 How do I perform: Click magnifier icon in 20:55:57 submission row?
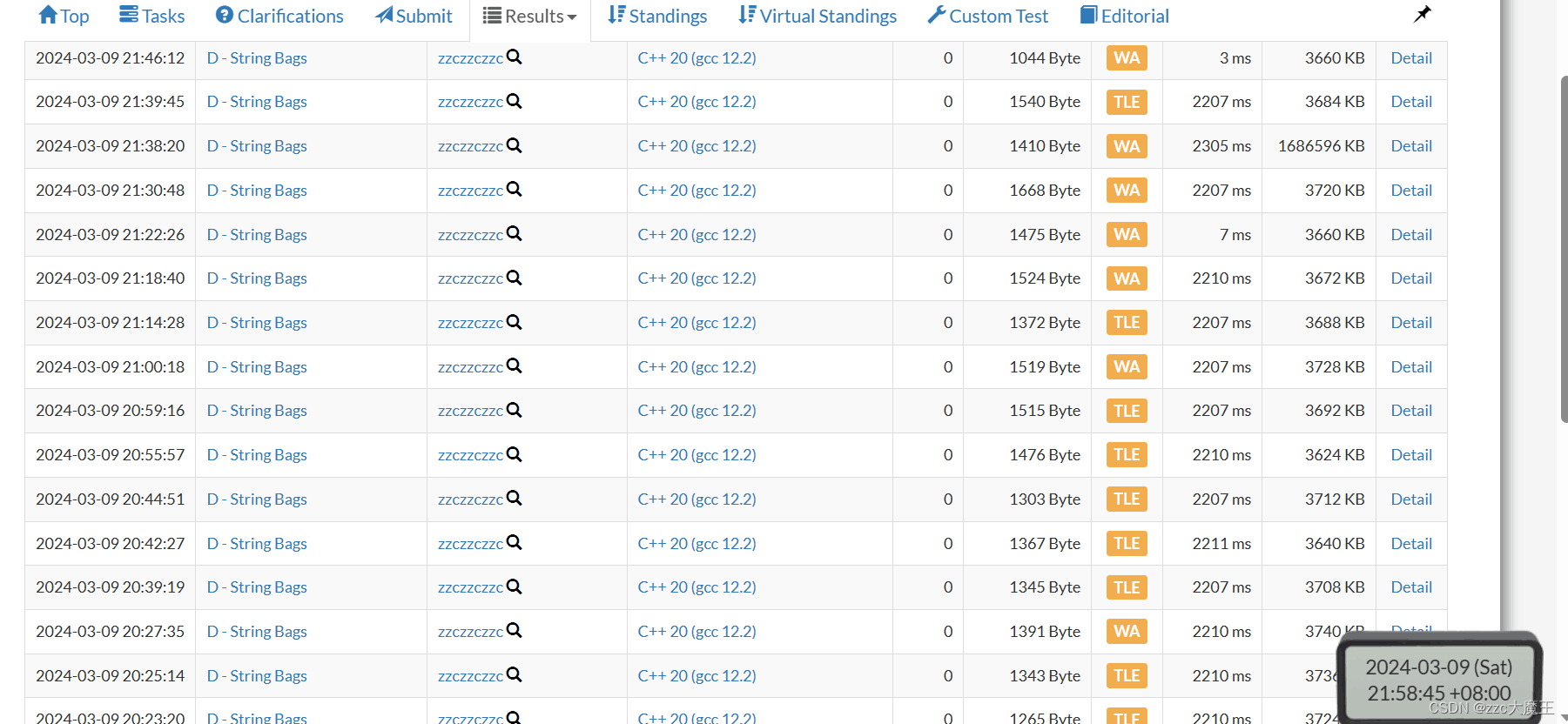pyautogui.click(x=515, y=453)
